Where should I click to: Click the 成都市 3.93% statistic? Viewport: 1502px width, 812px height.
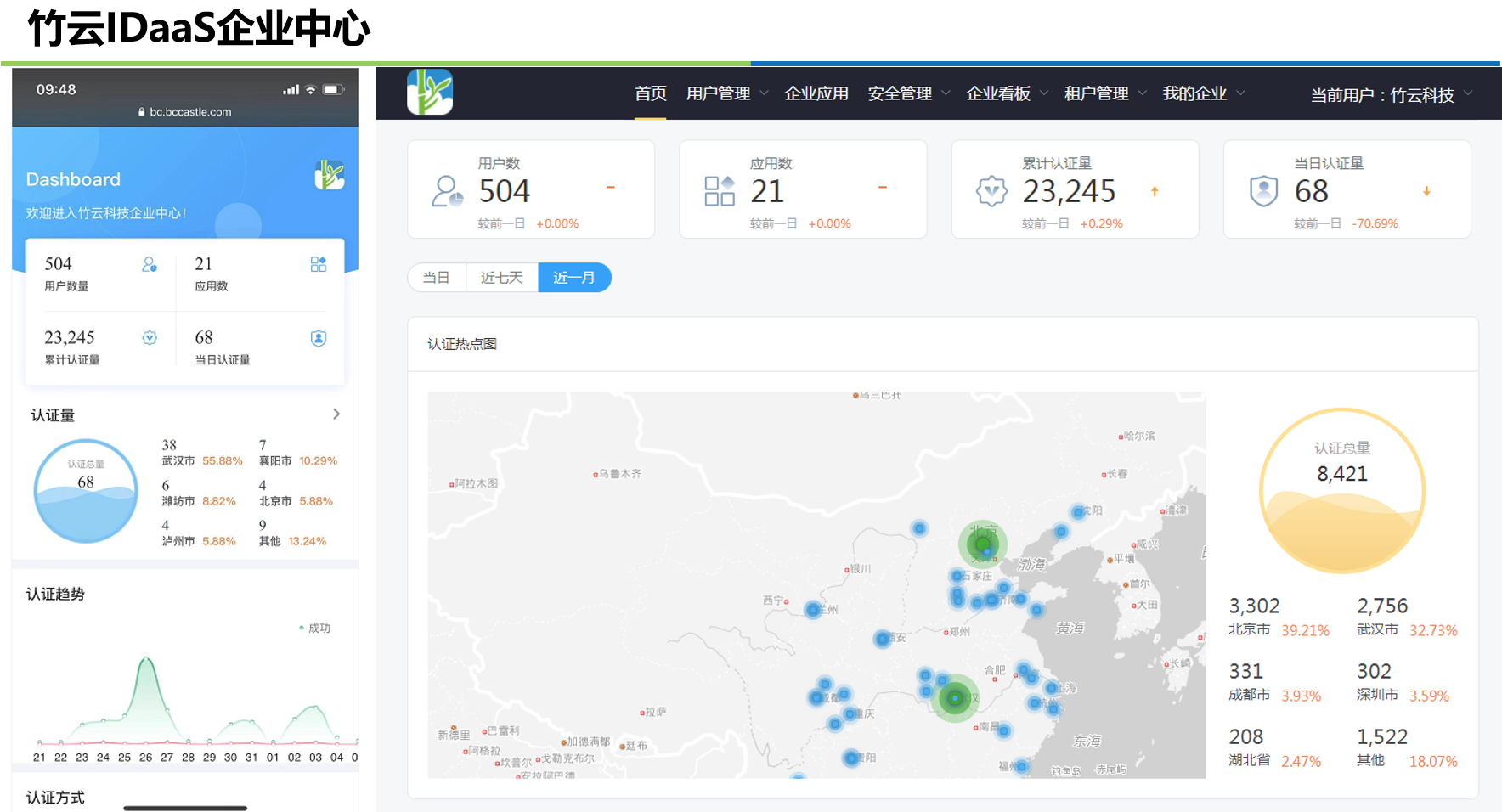pos(1275,682)
